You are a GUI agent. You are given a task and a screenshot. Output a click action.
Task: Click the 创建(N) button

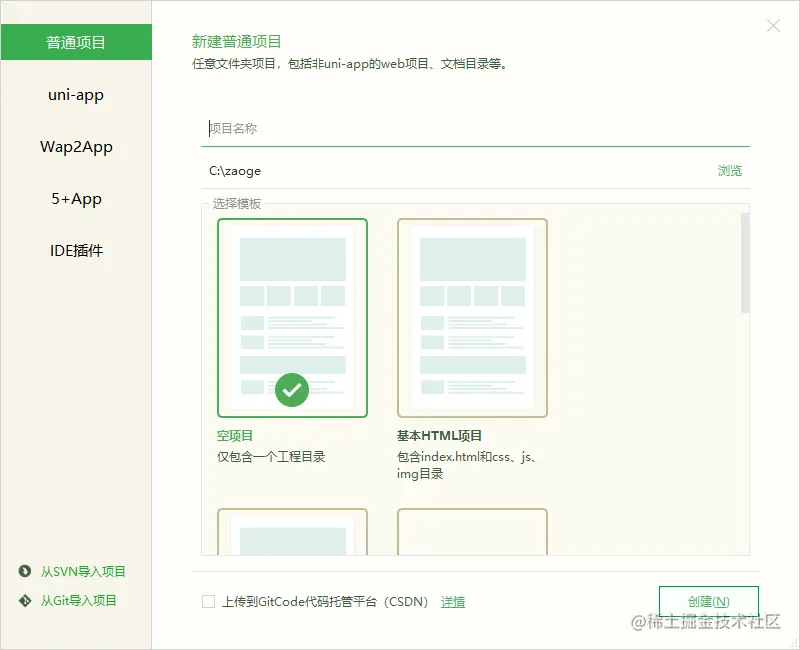pos(709,602)
